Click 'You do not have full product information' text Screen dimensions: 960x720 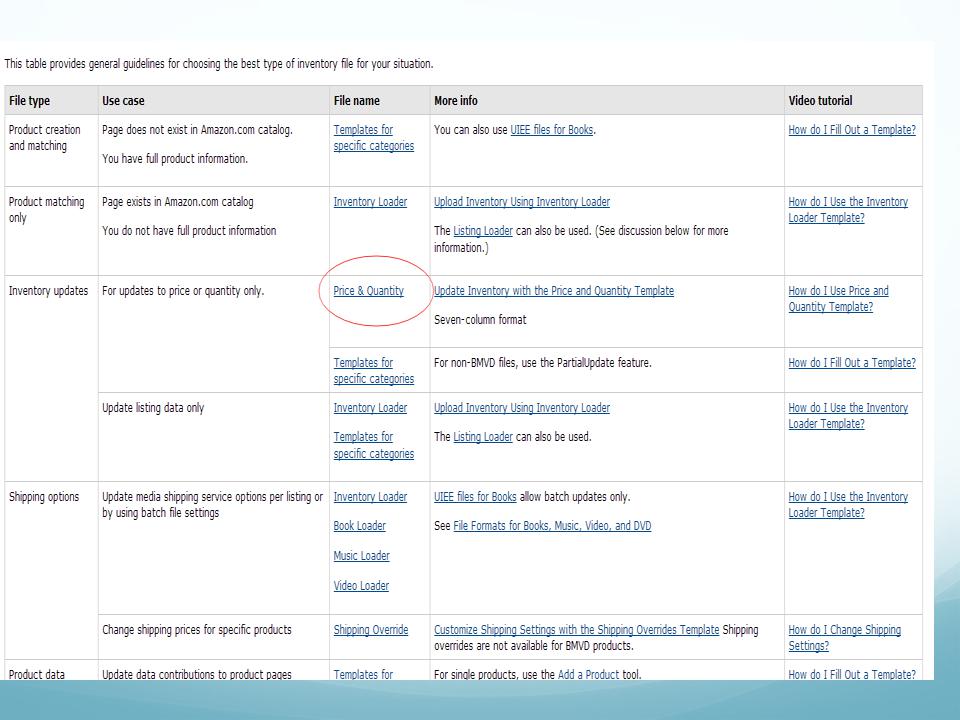pos(189,231)
